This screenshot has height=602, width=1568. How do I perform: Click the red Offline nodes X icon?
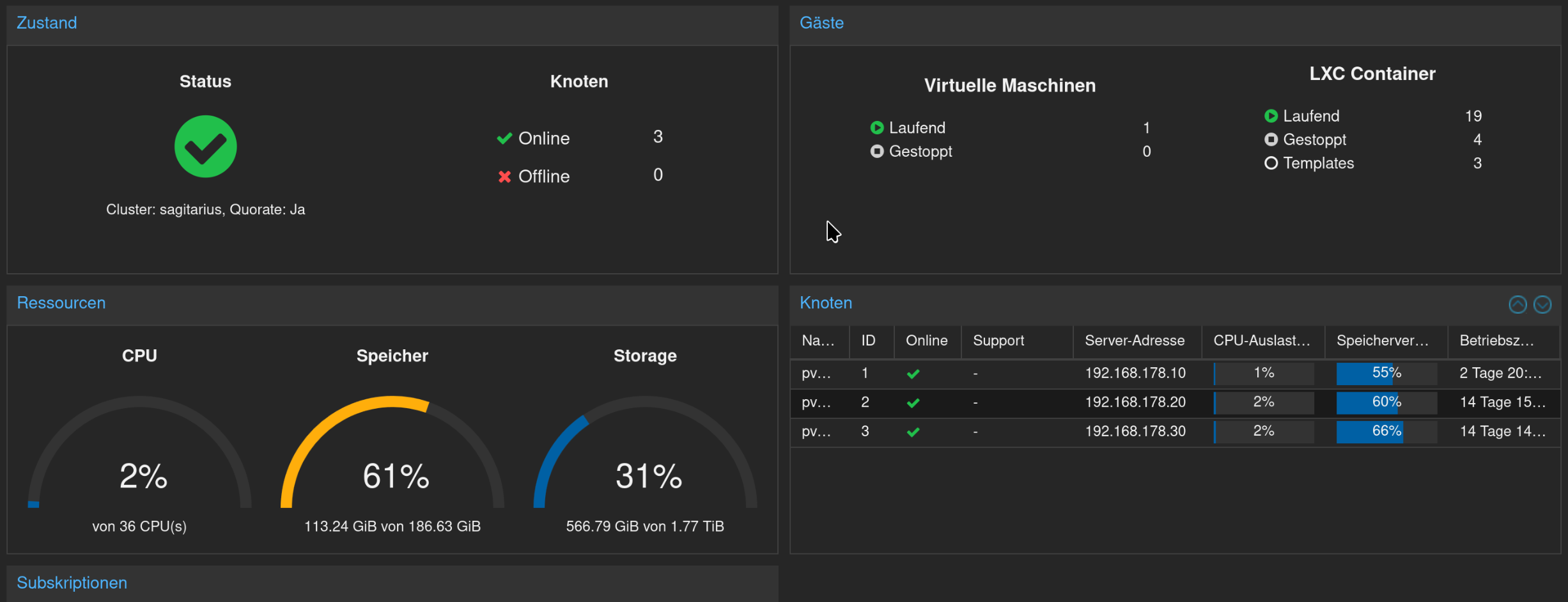(504, 177)
